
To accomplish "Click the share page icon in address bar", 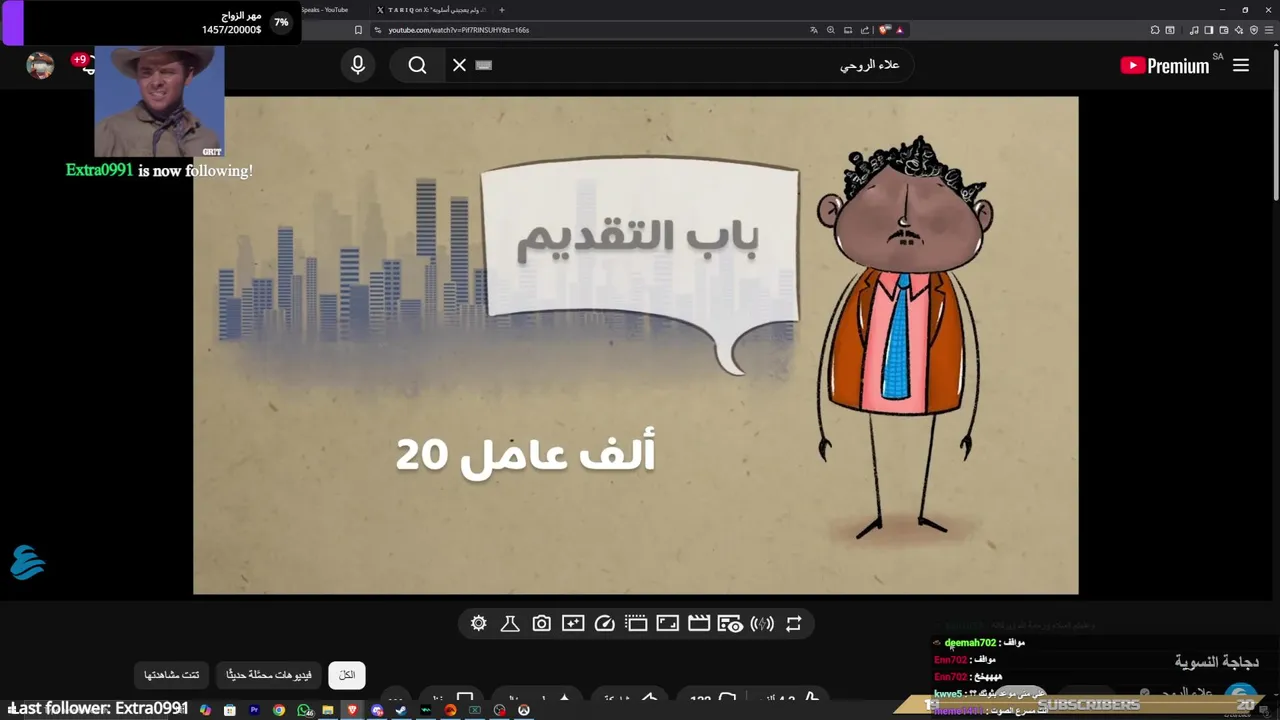I will click(x=865, y=30).
